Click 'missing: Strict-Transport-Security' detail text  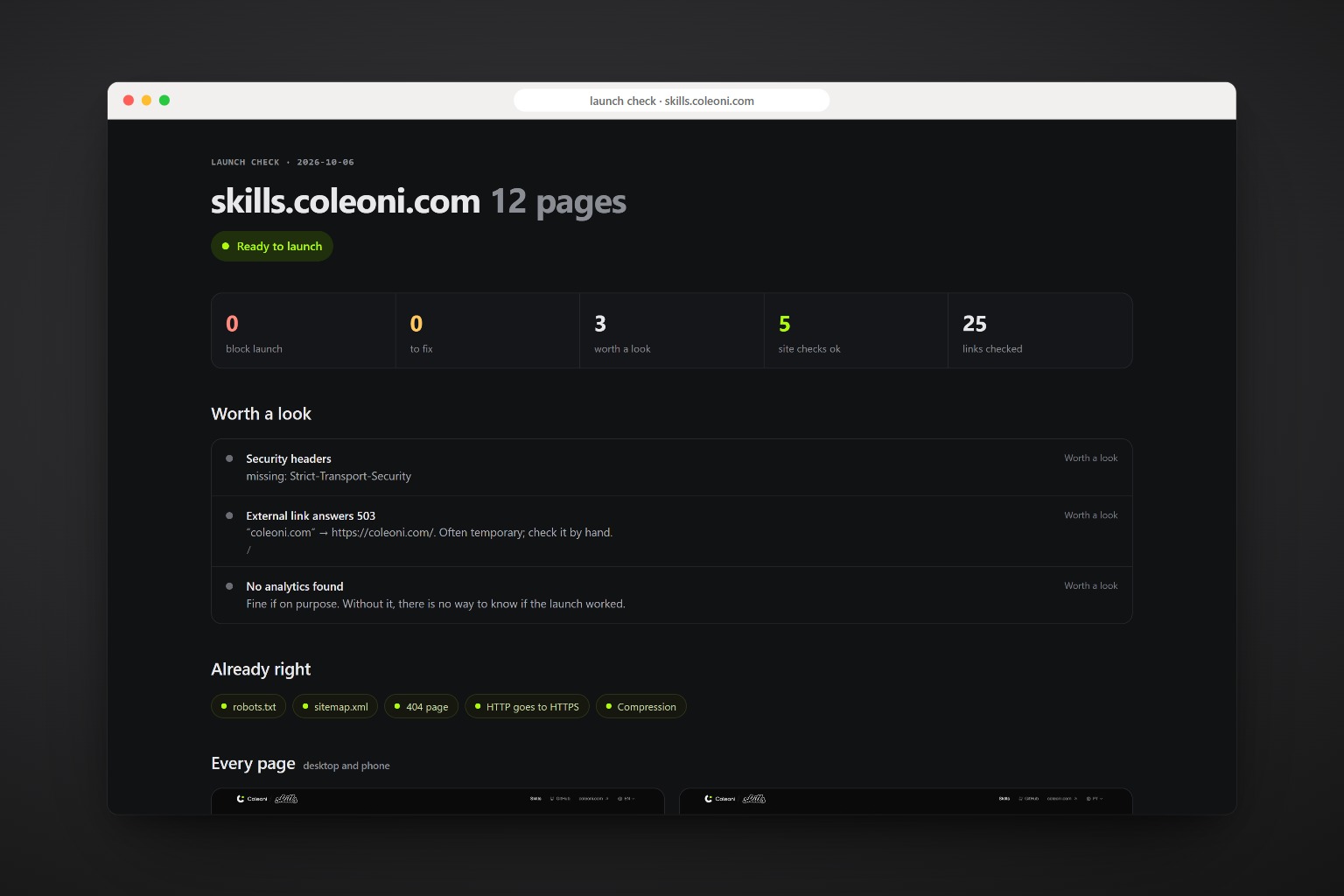pyautogui.click(x=328, y=476)
